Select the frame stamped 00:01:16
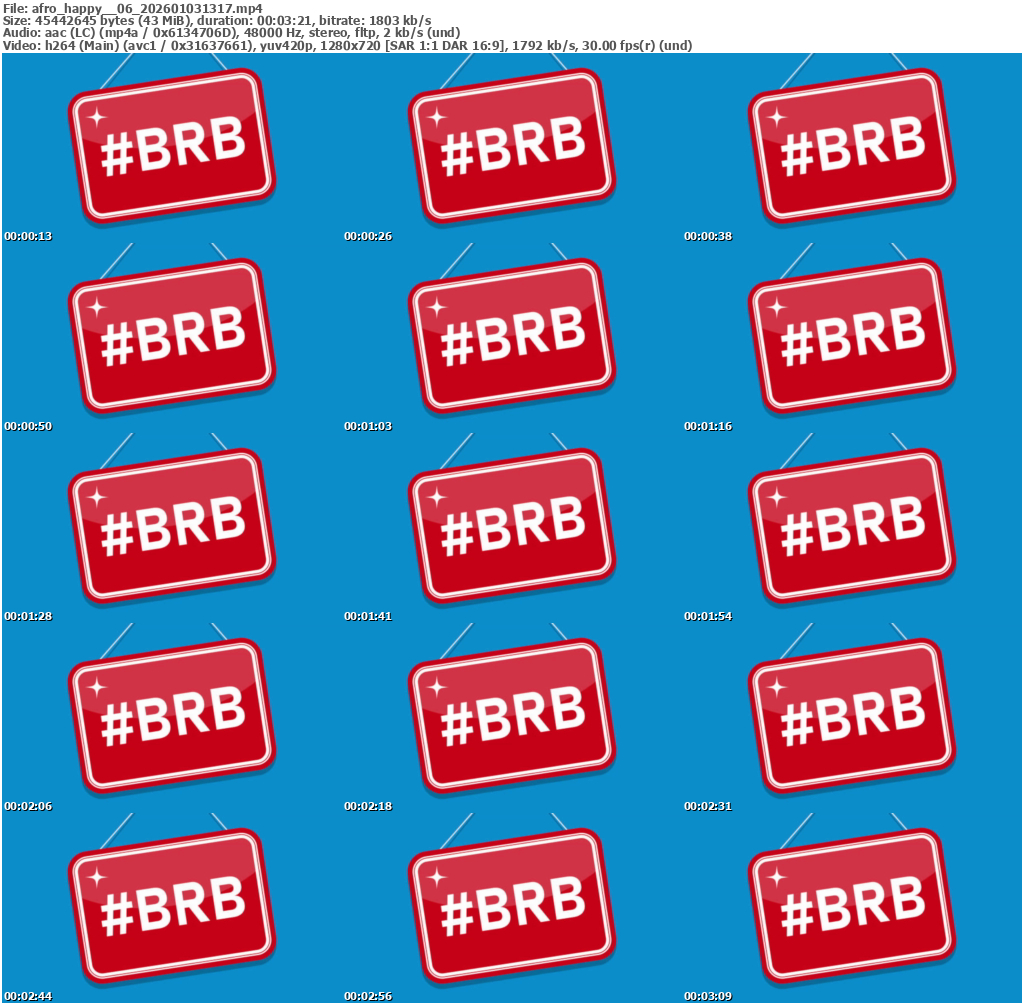1024x1003 pixels. click(852, 338)
